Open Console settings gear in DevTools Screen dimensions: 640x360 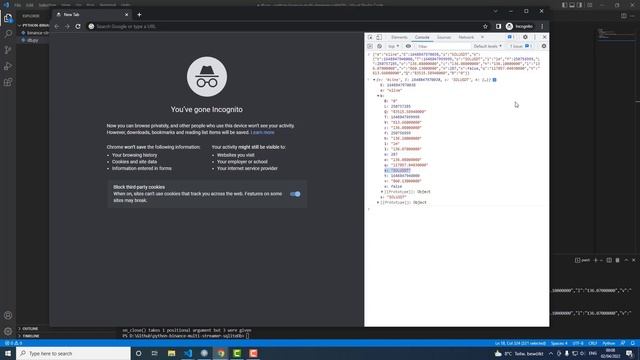point(544,46)
